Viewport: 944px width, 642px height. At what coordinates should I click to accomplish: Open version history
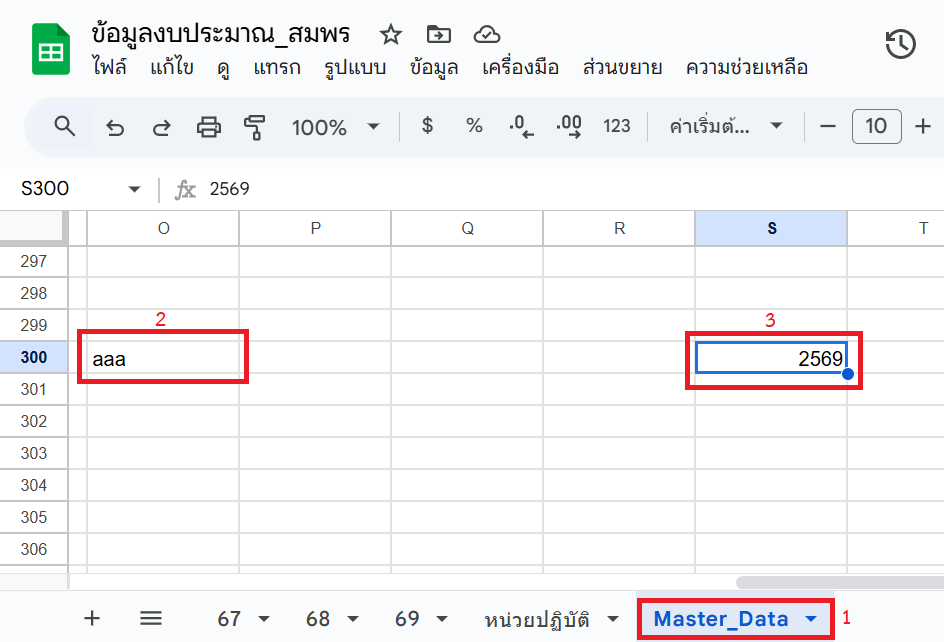click(x=899, y=45)
